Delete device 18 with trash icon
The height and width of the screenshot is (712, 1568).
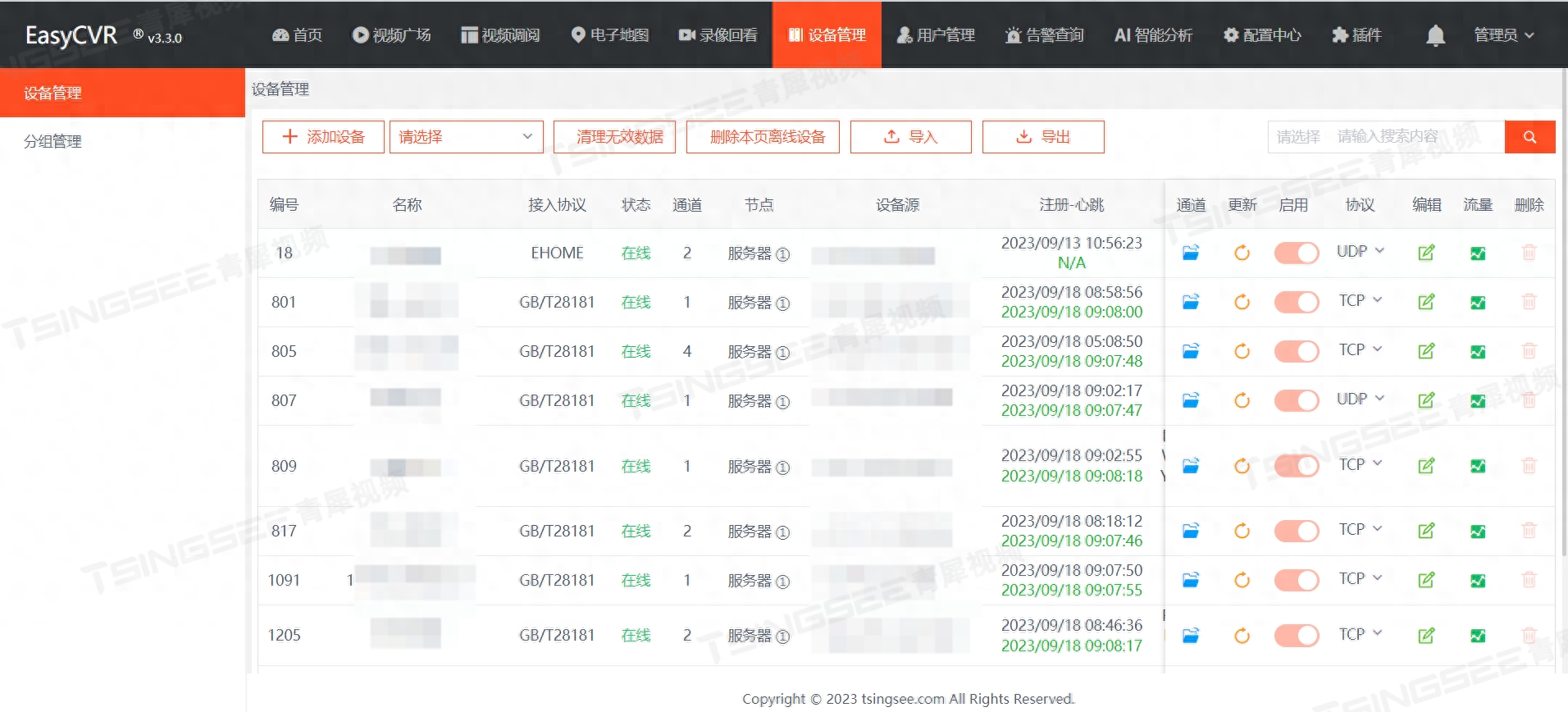1529,253
